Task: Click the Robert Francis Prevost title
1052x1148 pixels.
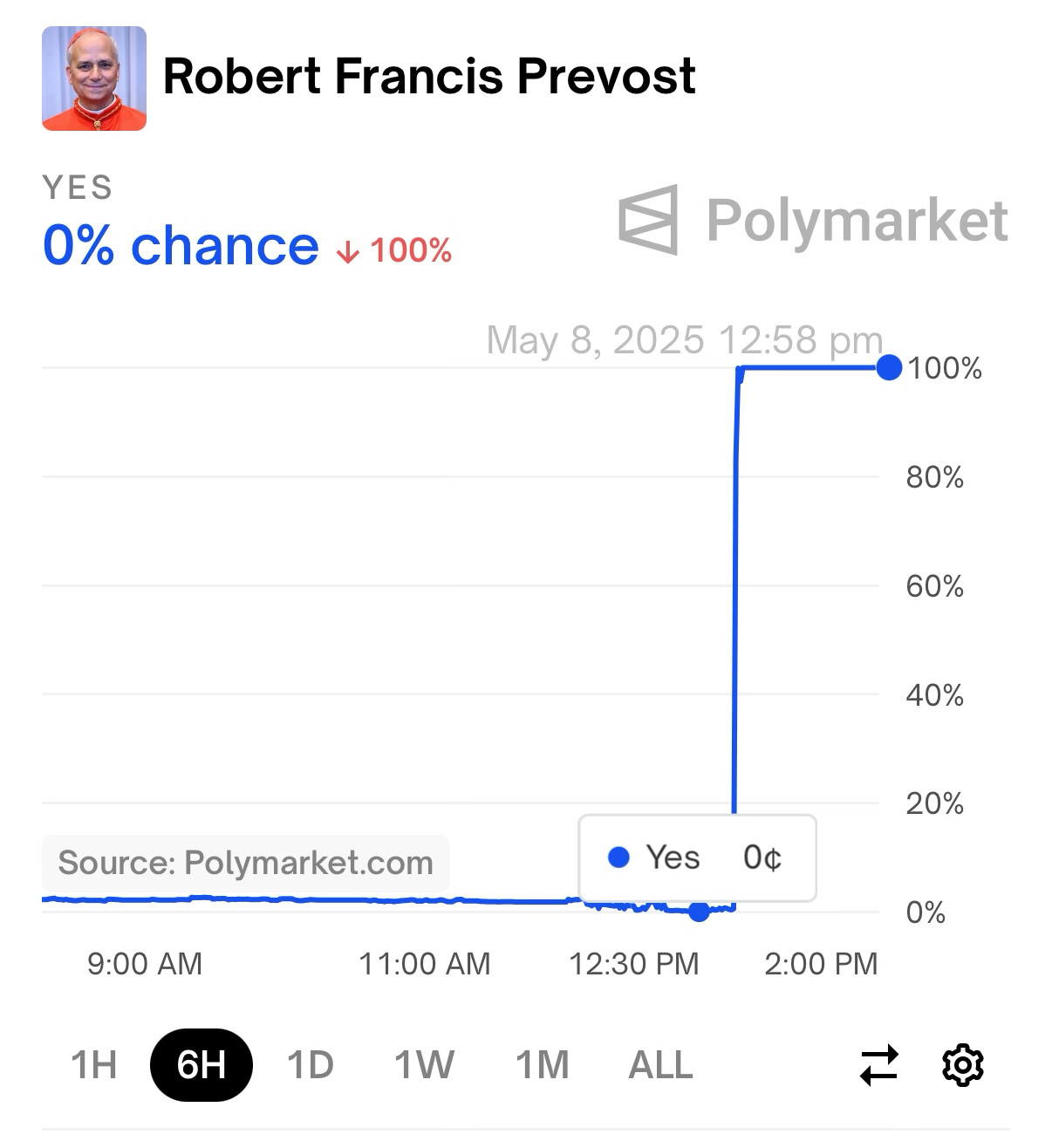Action: (x=429, y=76)
